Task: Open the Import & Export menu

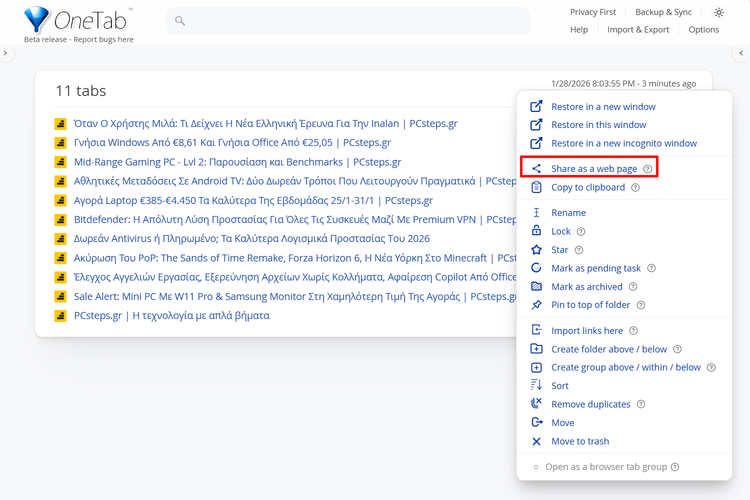Action: tap(638, 30)
